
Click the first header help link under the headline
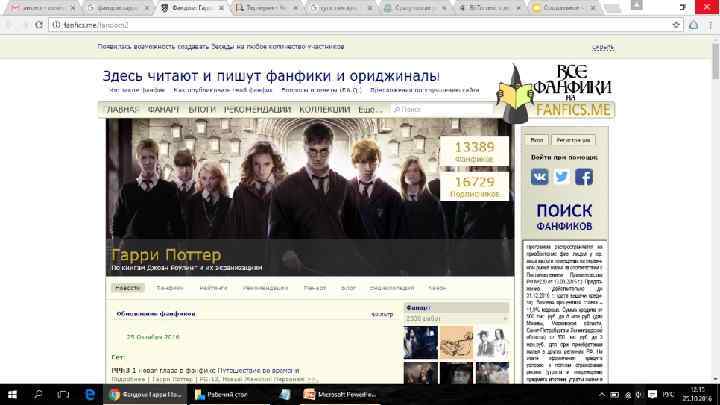(137, 90)
